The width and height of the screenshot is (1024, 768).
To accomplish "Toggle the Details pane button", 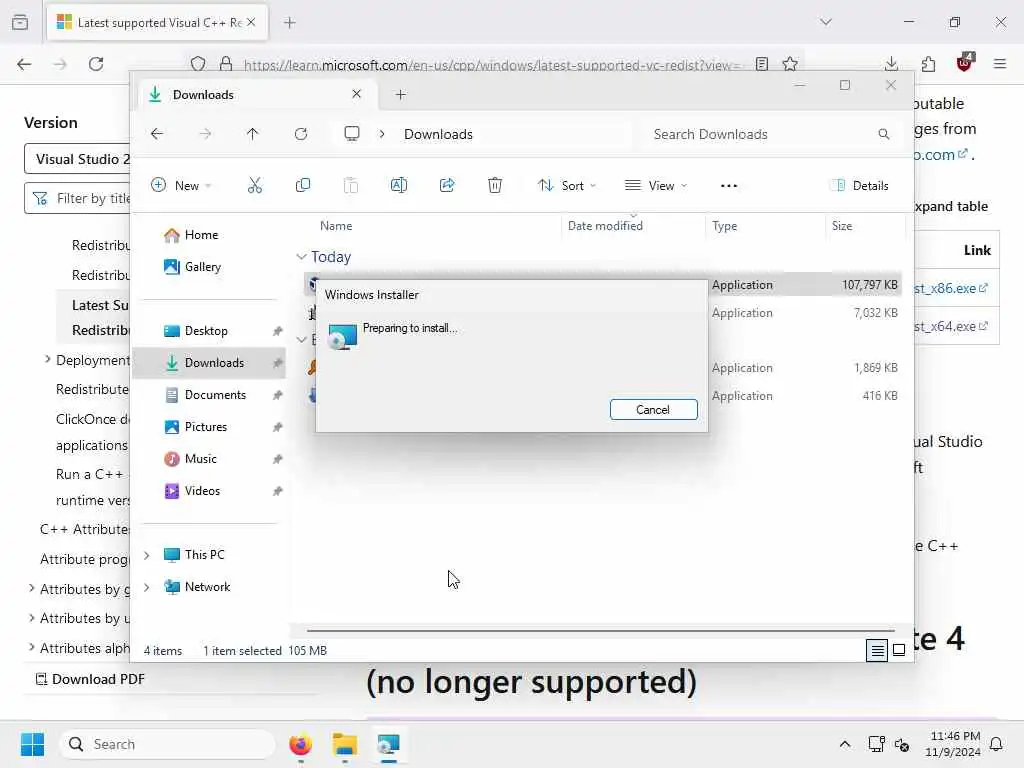I will 859,185.
